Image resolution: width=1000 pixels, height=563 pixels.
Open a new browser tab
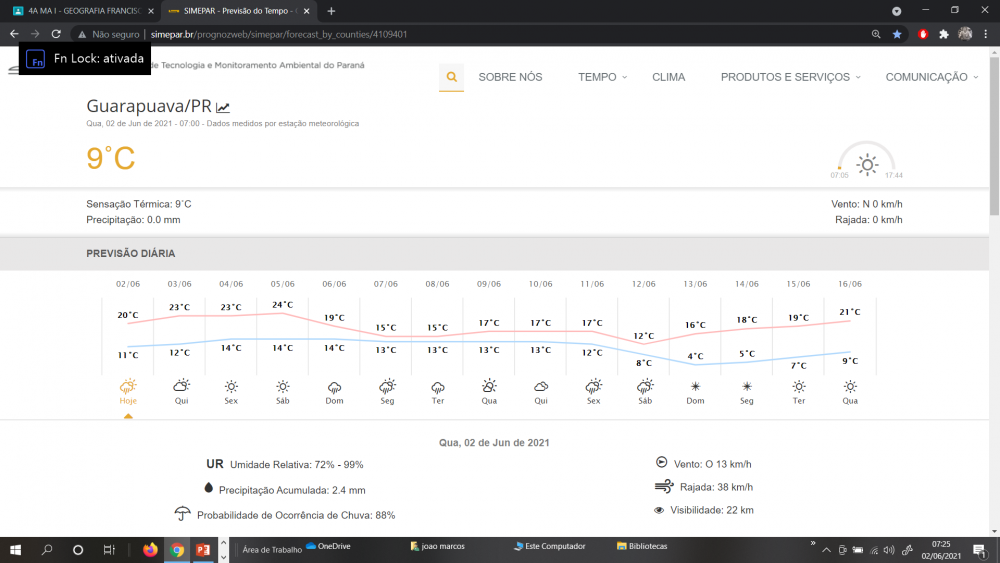click(331, 10)
